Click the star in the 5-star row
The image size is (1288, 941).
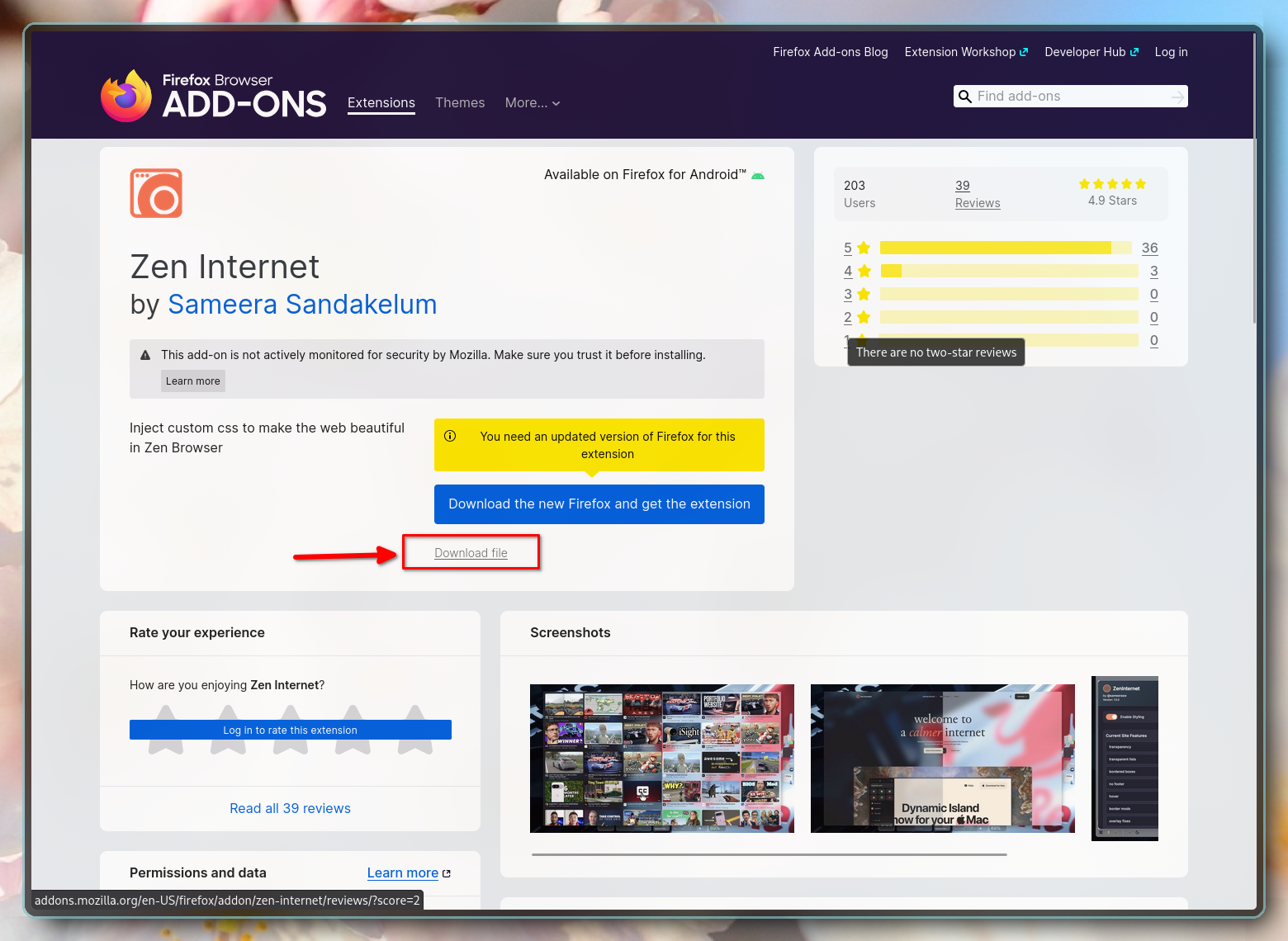pos(864,248)
